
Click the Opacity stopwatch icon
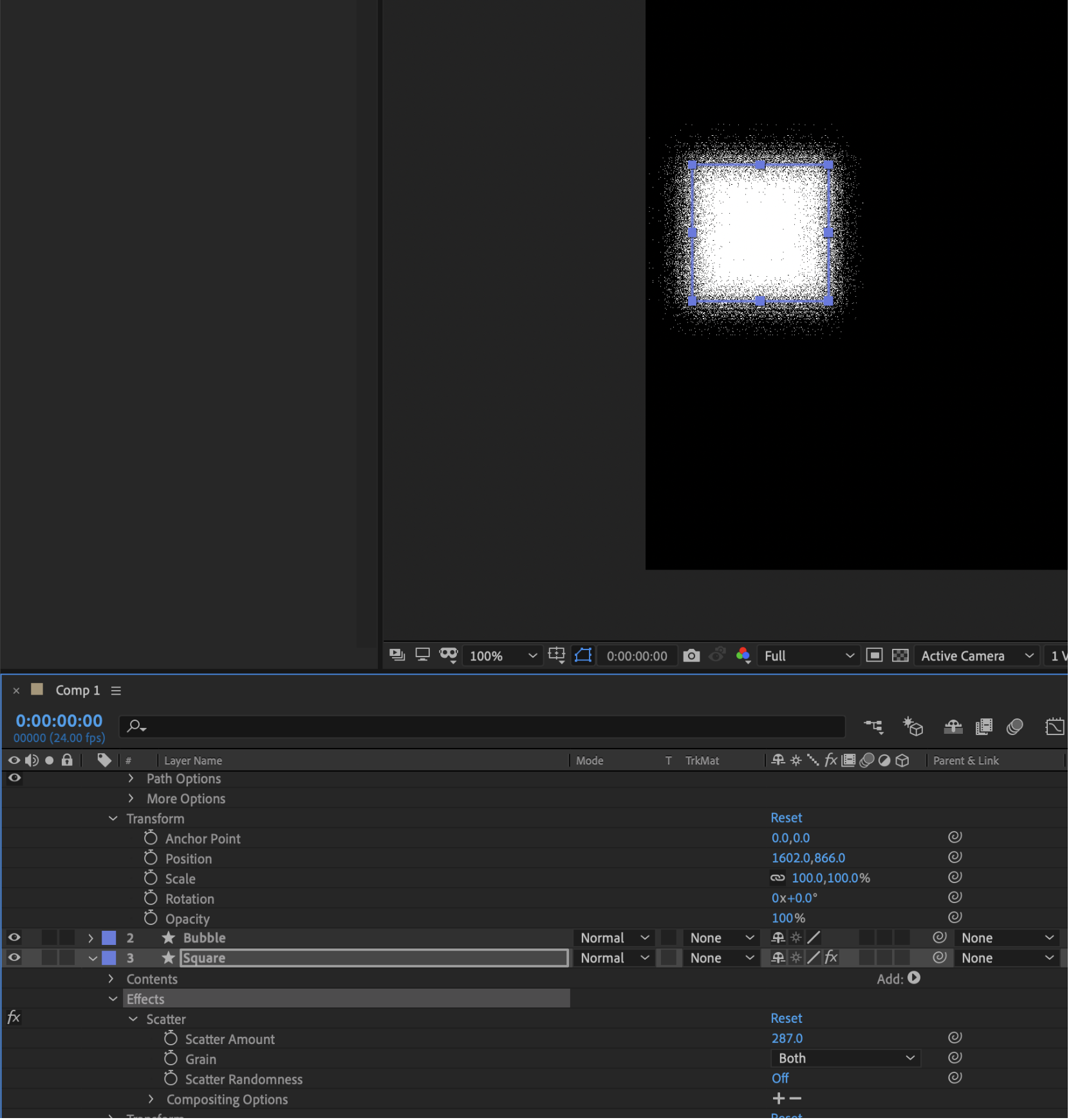point(151,919)
